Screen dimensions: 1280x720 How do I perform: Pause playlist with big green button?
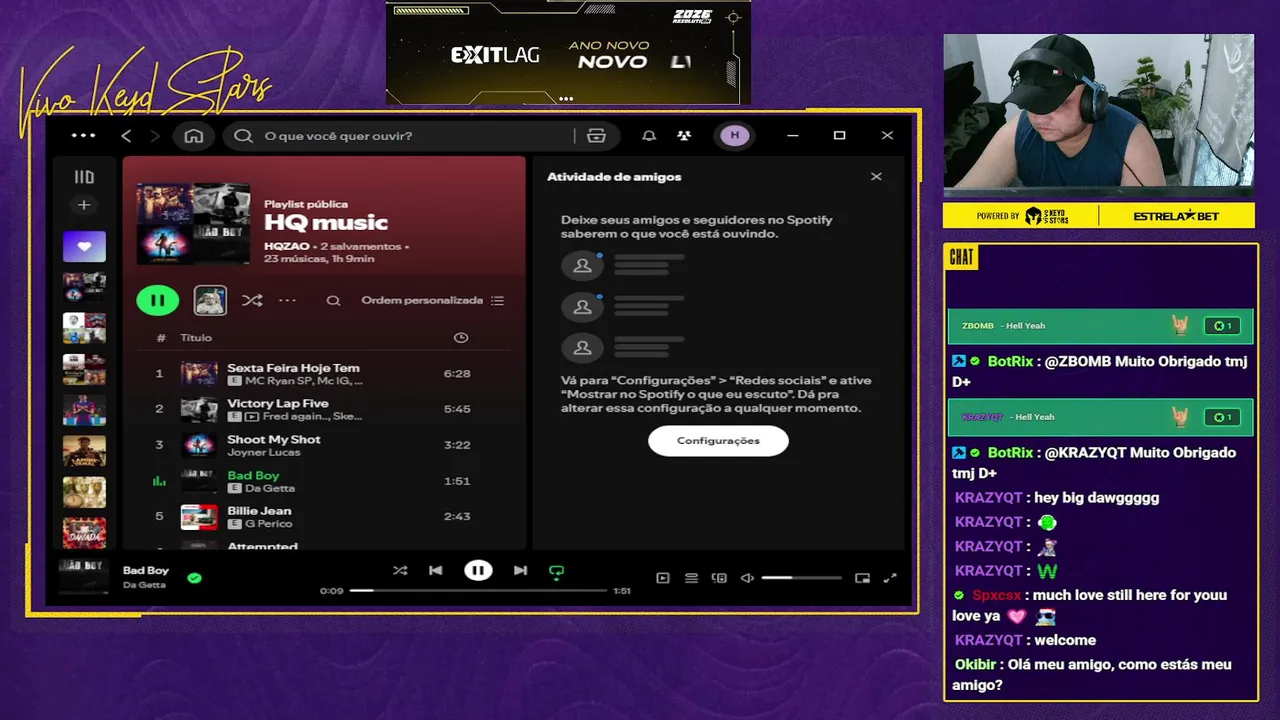point(157,300)
